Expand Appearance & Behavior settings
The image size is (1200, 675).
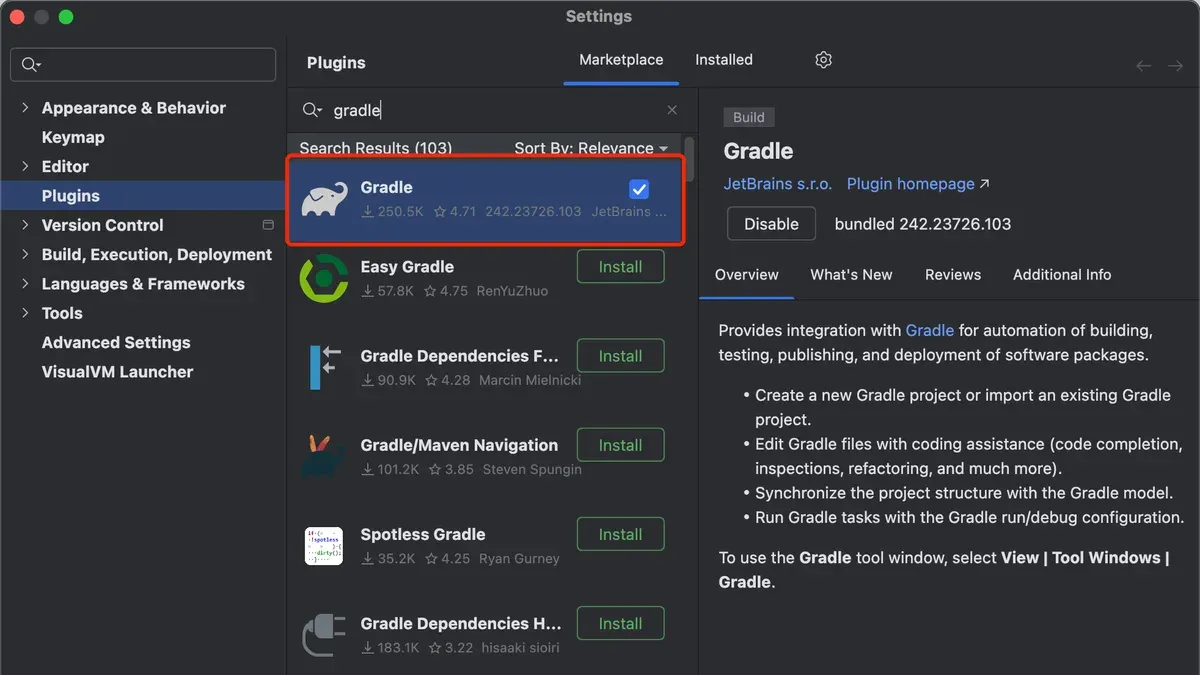click(25, 108)
